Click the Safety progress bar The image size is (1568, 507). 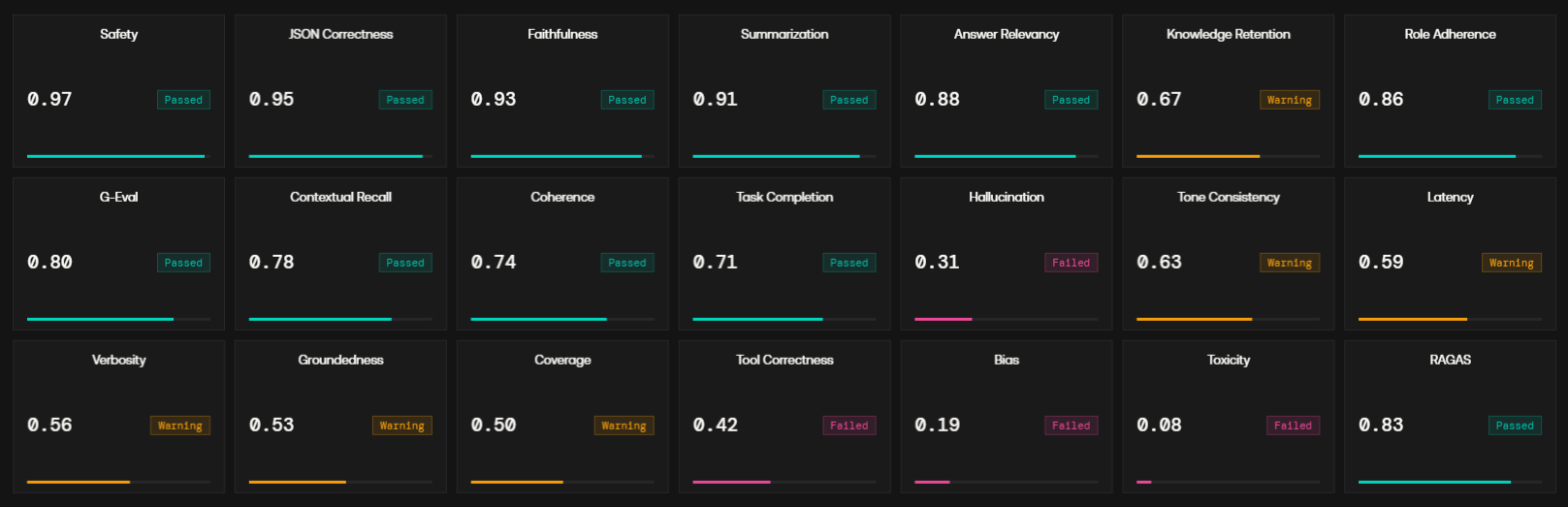coord(118,156)
